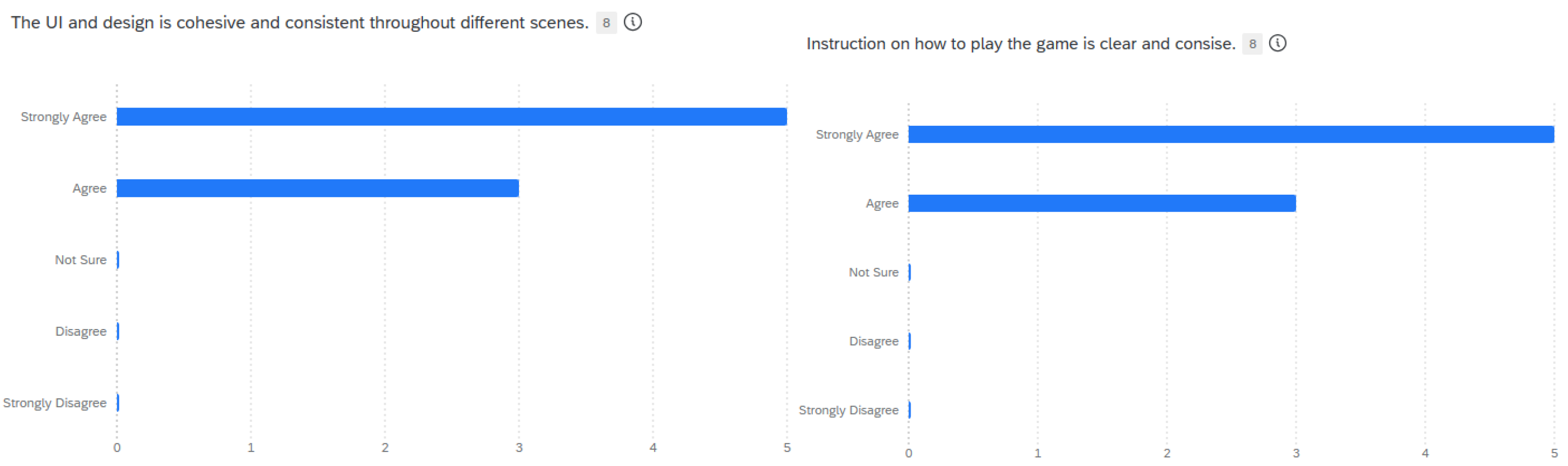This screenshot has height=466, width=1568.
Task: Click the response count badge for UI design question
Action: [x=606, y=23]
